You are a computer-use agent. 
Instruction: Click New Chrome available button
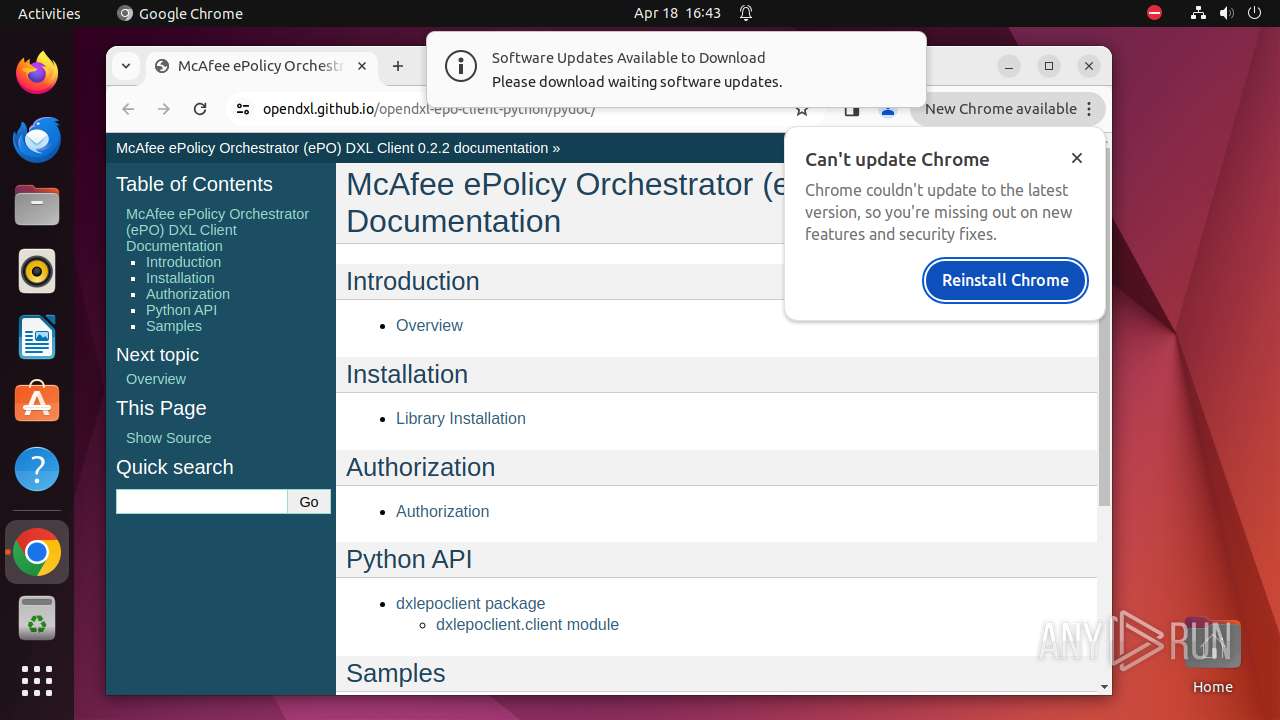pyautogui.click(x=1007, y=109)
